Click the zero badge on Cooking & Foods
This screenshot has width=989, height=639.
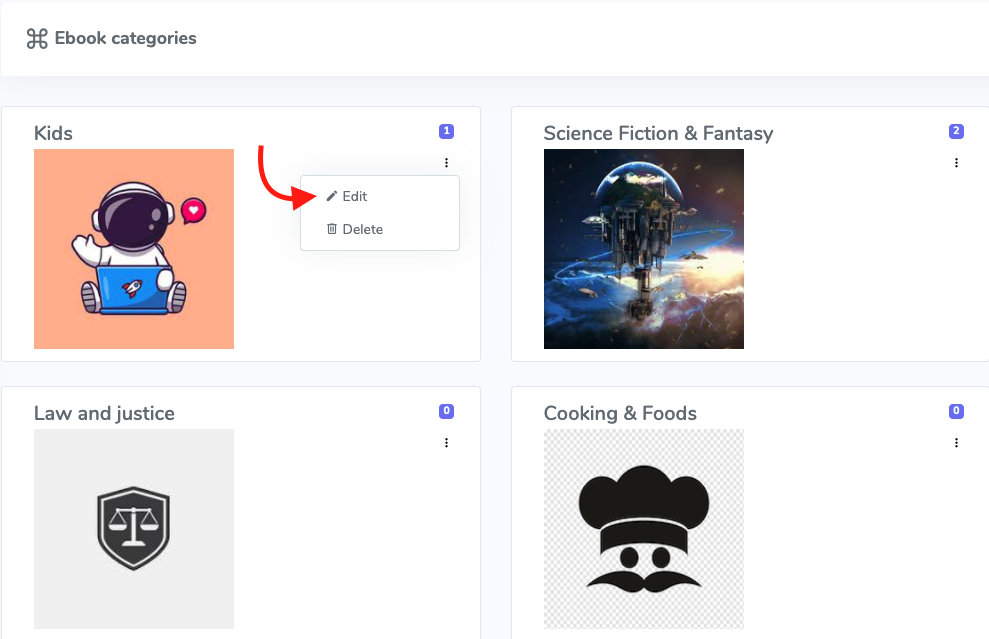(956, 411)
